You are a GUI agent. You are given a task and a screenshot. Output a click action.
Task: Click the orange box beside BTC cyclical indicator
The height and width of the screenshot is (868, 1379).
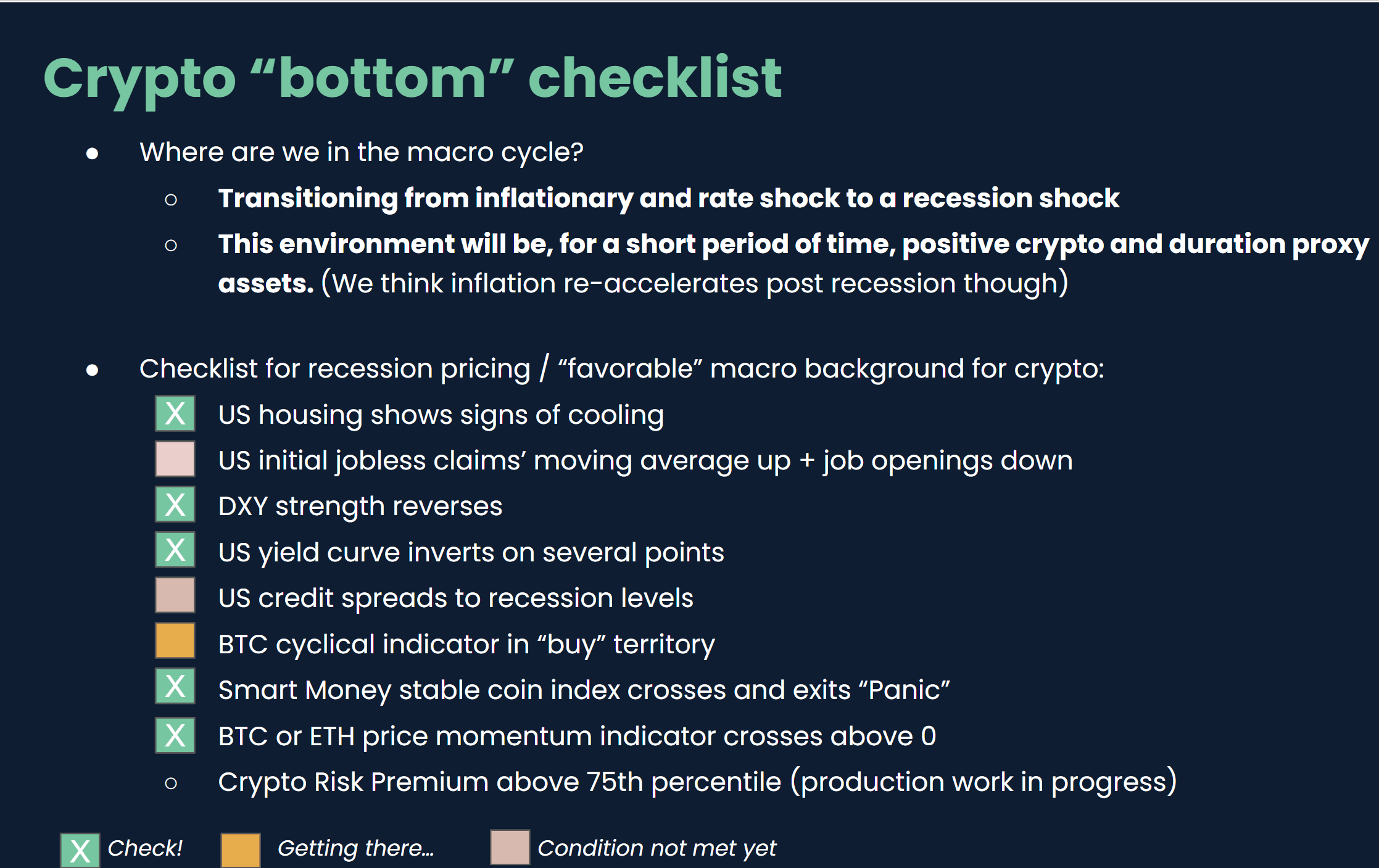click(175, 641)
